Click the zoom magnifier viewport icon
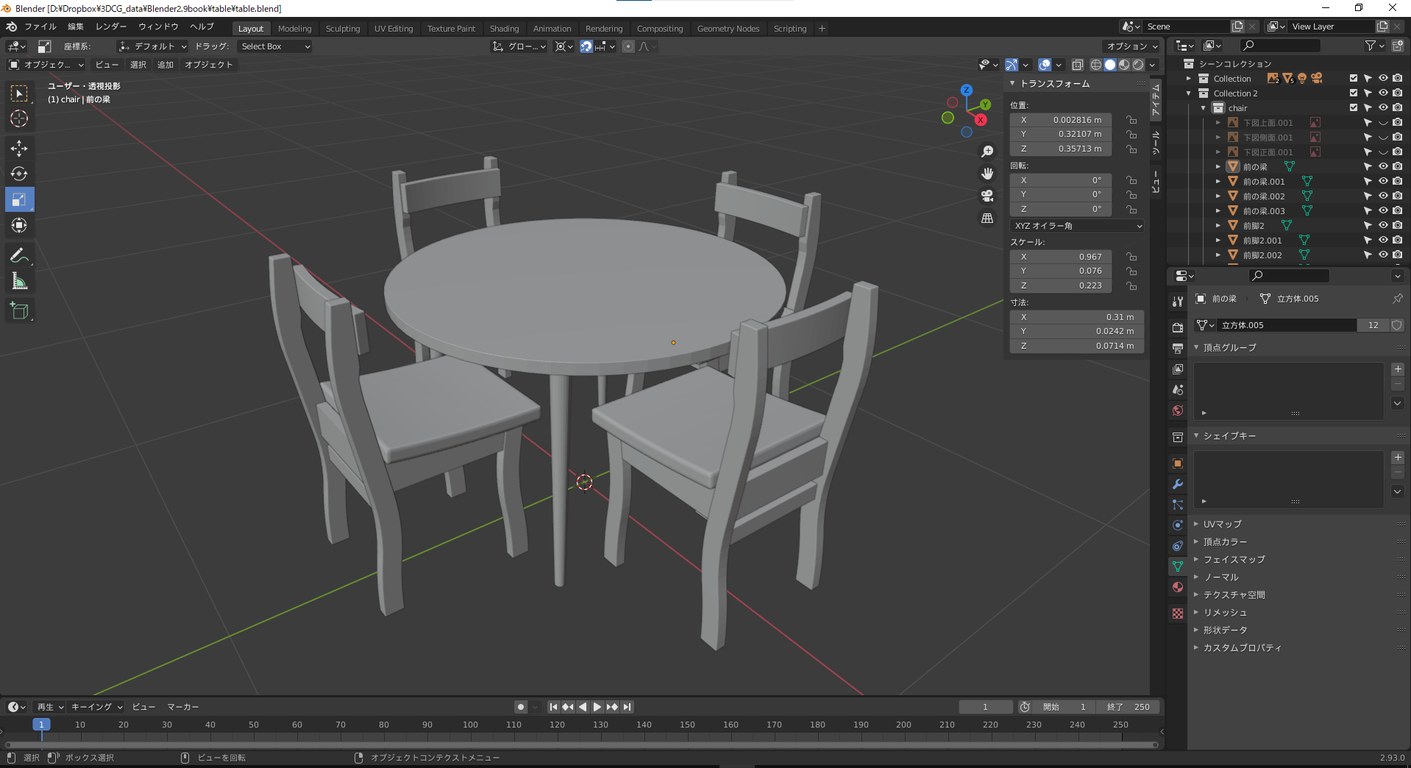 tap(987, 152)
